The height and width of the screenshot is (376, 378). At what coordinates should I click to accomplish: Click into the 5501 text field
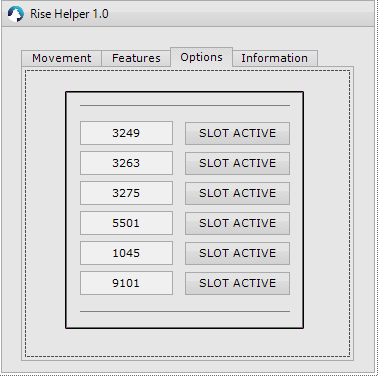point(126,223)
